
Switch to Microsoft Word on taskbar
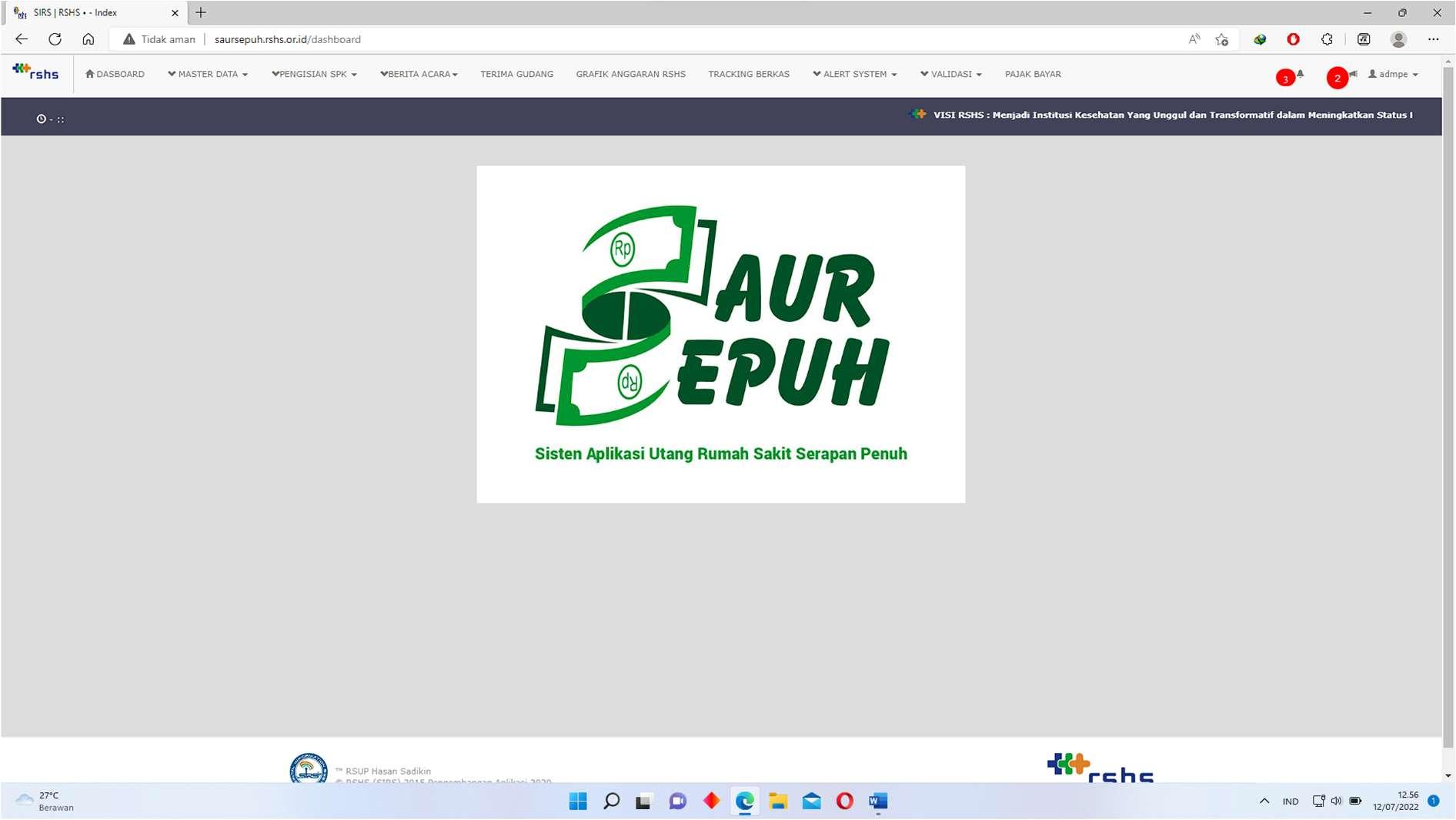878,802
